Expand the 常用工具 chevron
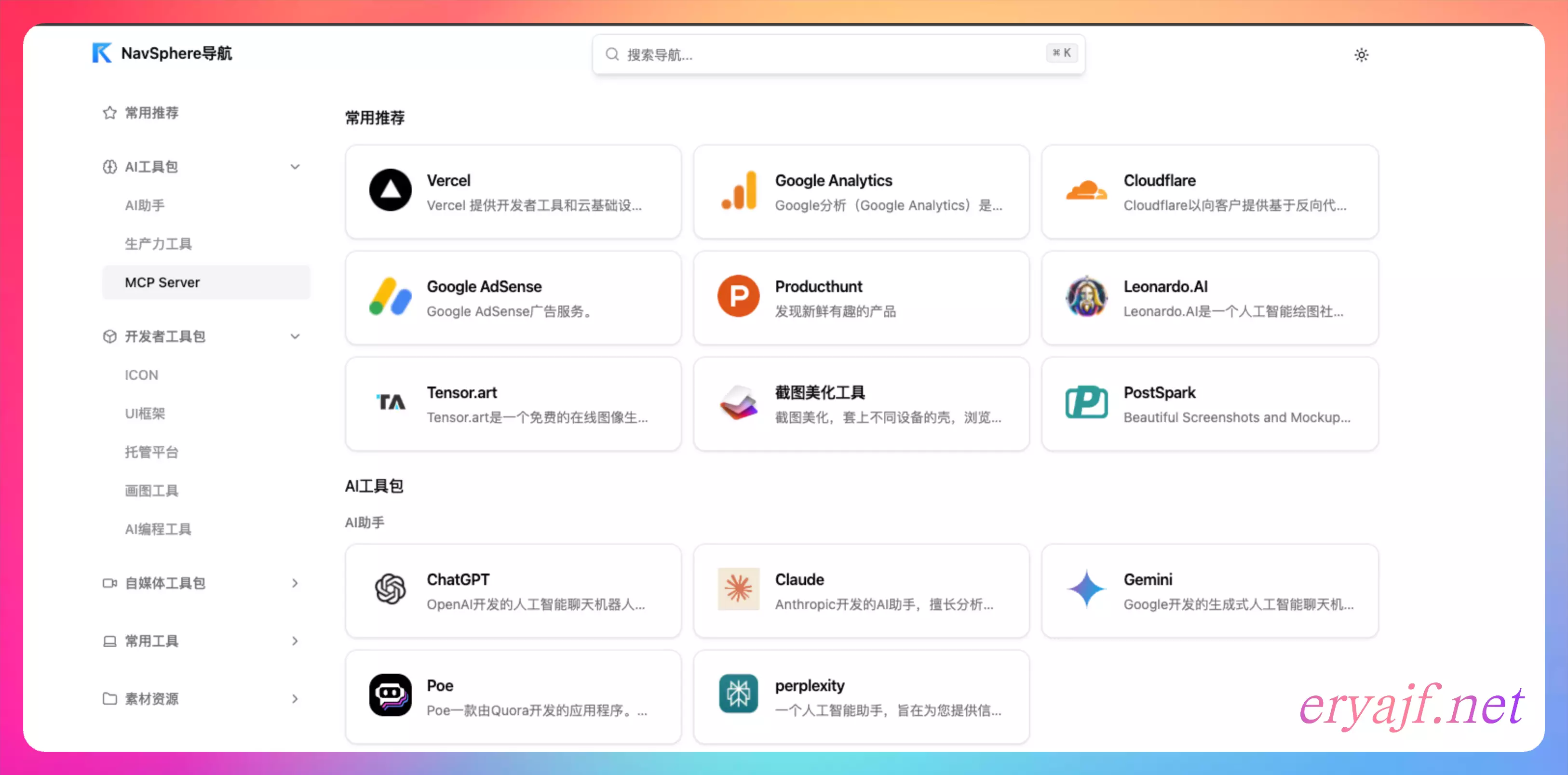This screenshot has height=775, width=1568. tap(295, 641)
